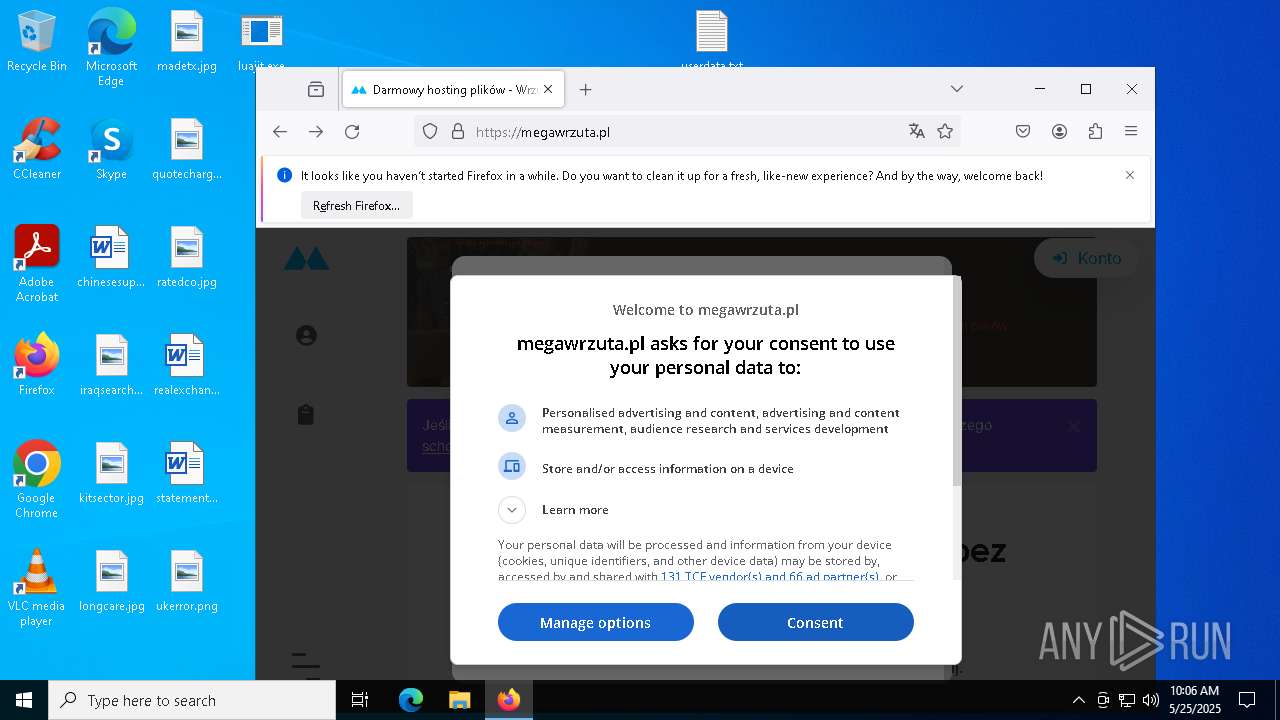1280x720 pixels.
Task: Click the taskbar search box
Action: click(192, 700)
